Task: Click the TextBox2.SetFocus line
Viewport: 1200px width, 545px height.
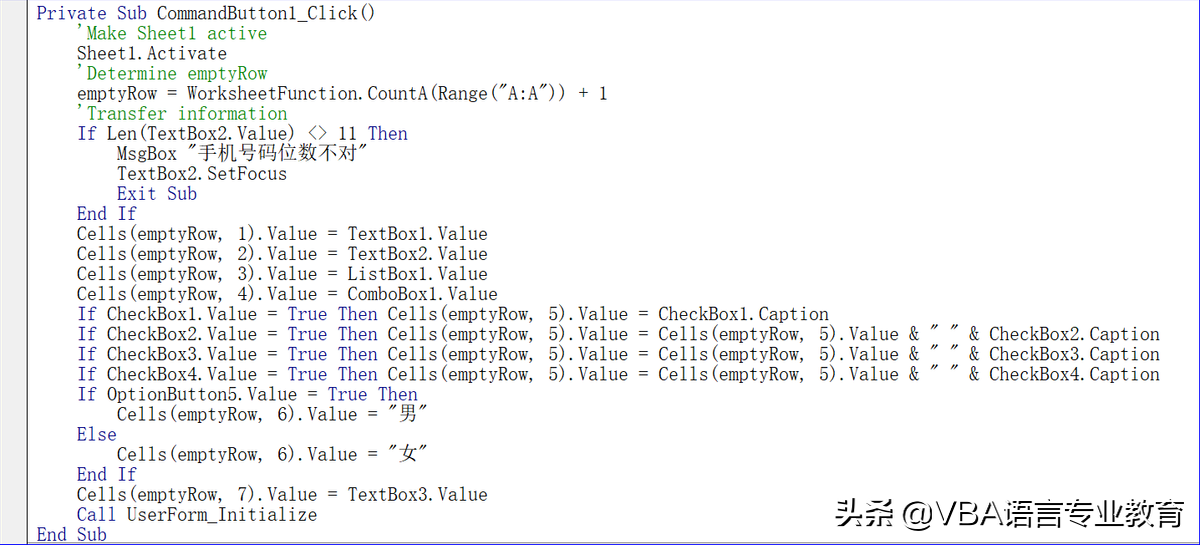Action: coord(202,173)
